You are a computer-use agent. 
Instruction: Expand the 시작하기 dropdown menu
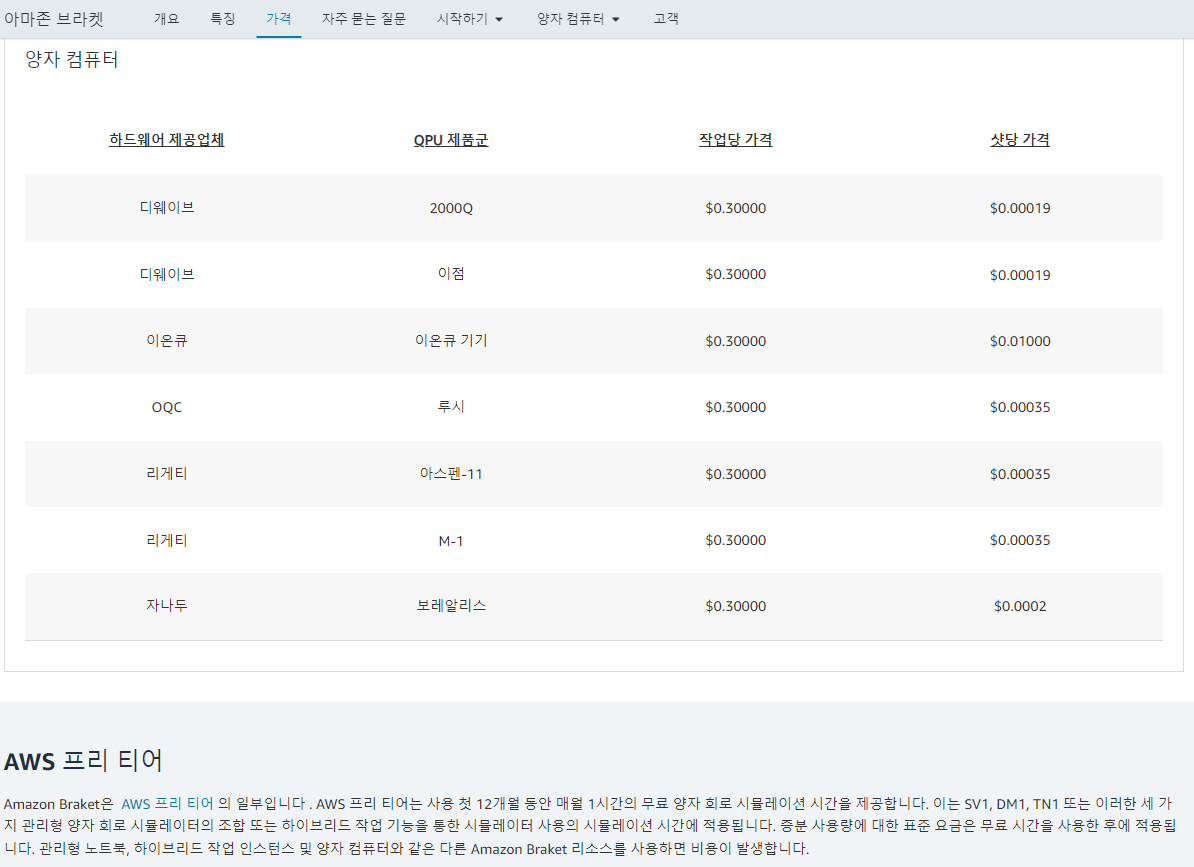[470, 18]
